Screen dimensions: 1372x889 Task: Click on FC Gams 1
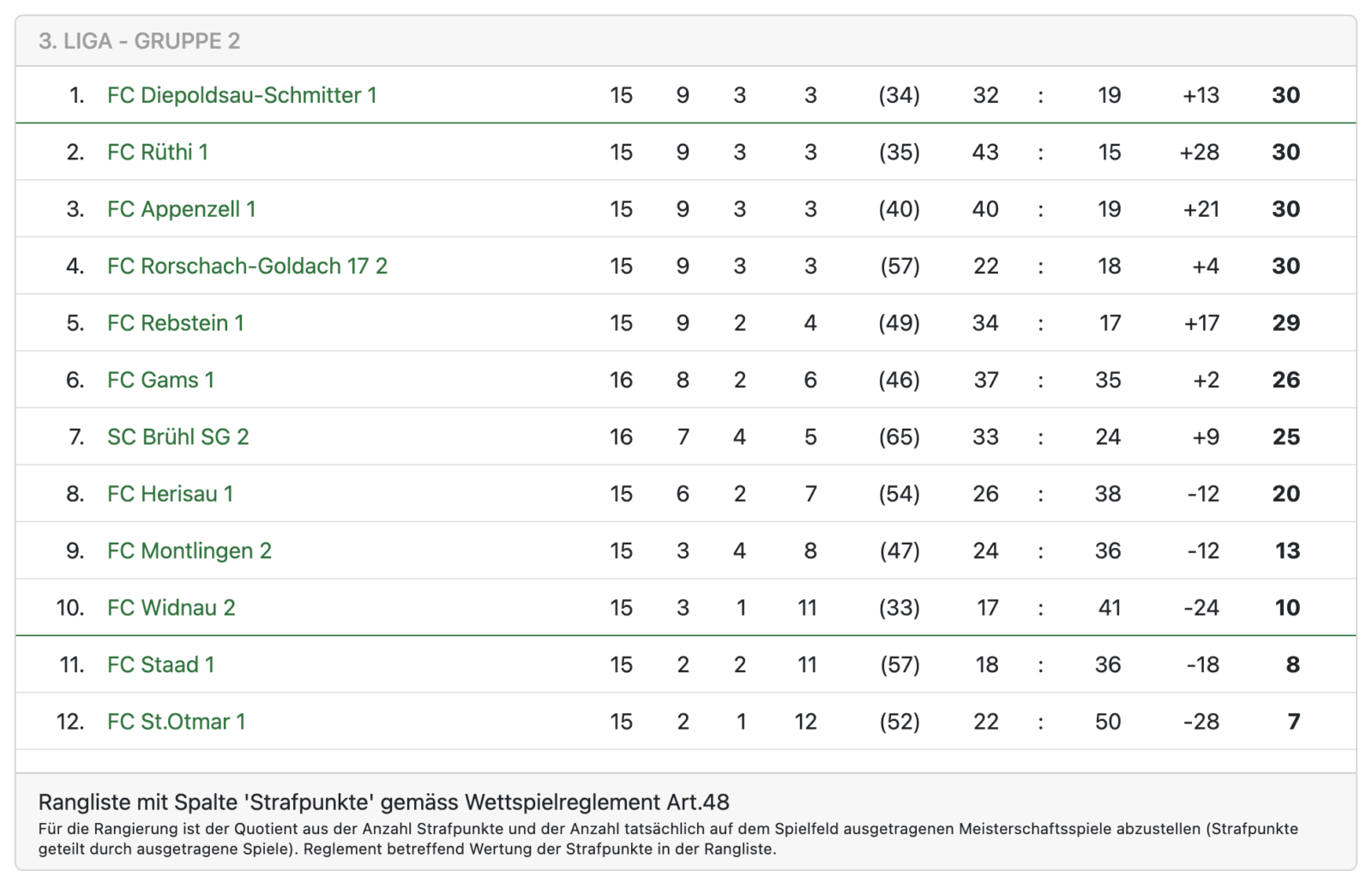(x=160, y=380)
